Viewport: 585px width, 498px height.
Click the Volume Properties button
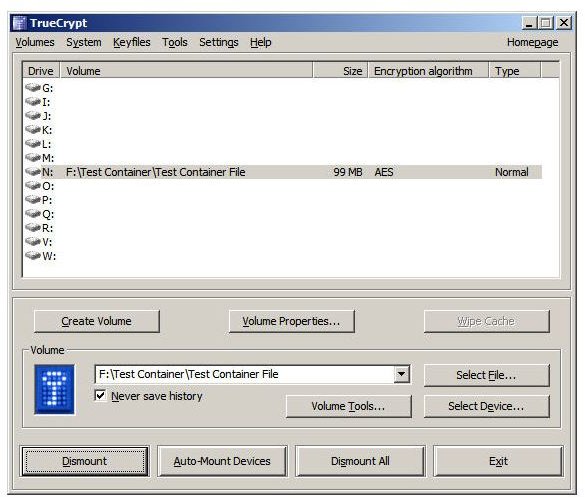tap(291, 321)
